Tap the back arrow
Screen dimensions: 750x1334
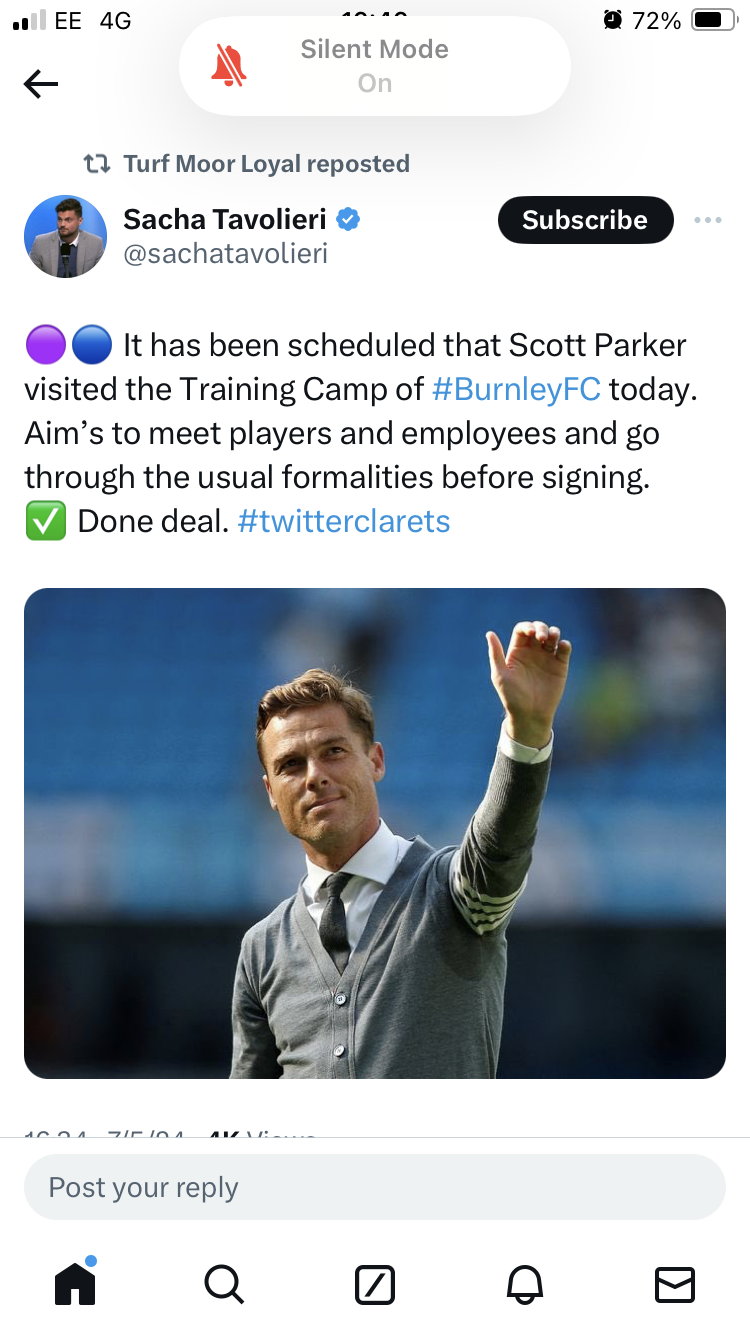40,85
